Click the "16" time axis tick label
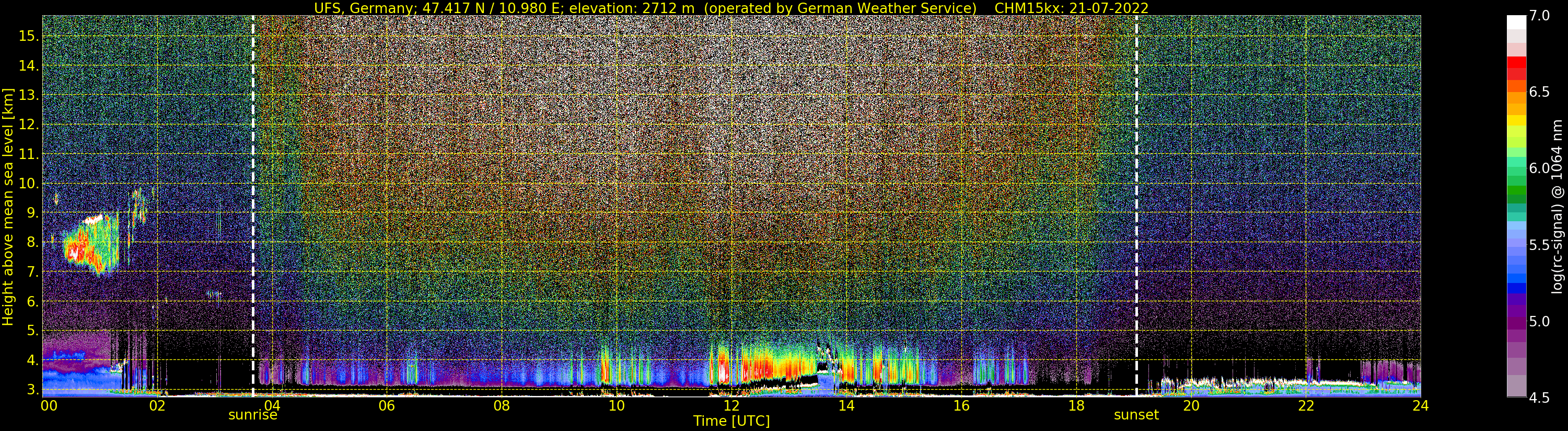The width and height of the screenshot is (1568, 431). tap(961, 406)
